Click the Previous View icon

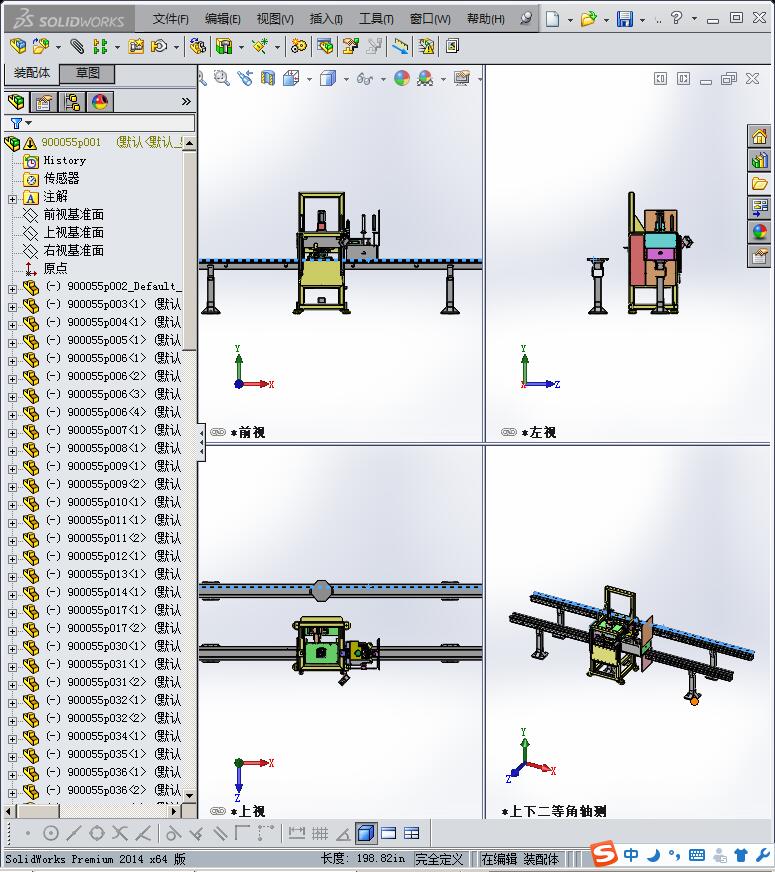pyautogui.click(x=245, y=78)
